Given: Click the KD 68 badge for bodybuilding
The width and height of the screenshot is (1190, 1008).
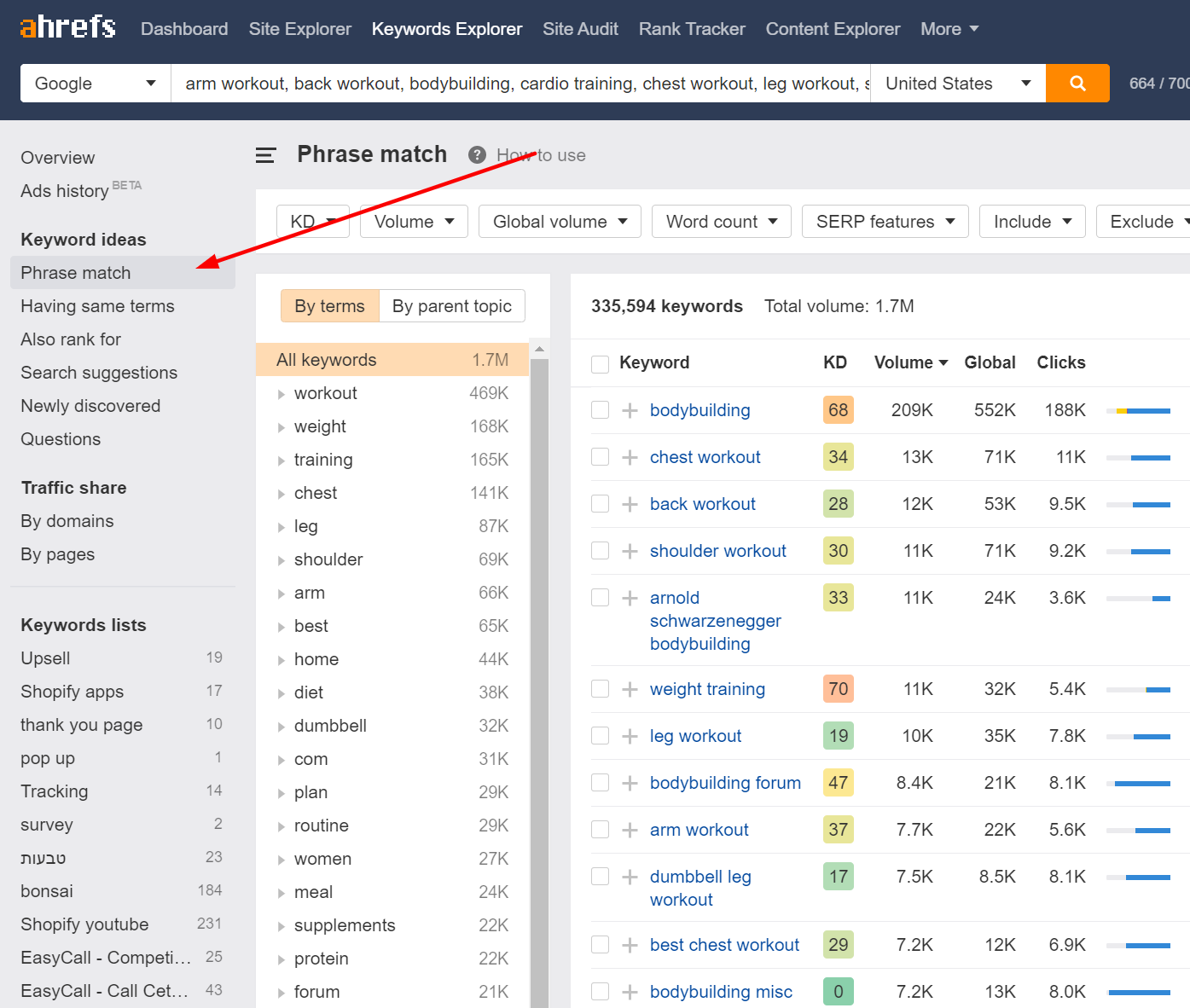Looking at the screenshot, I should click(x=839, y=410).
